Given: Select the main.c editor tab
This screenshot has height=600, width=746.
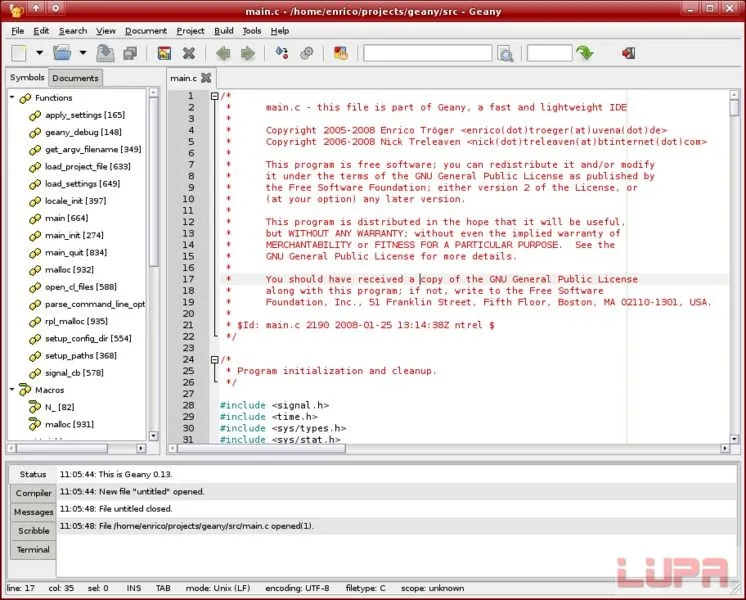Looking at the screenshot, I should [x=183, y=78].
